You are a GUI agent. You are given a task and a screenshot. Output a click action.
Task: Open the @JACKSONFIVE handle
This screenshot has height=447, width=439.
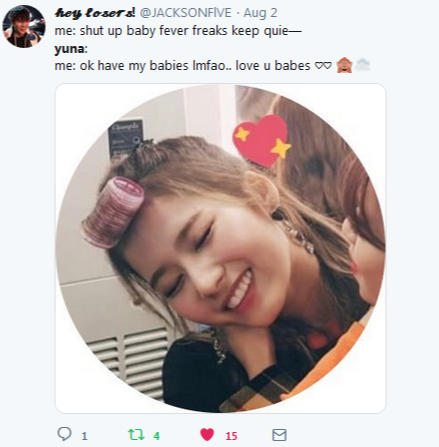point(185,13)
